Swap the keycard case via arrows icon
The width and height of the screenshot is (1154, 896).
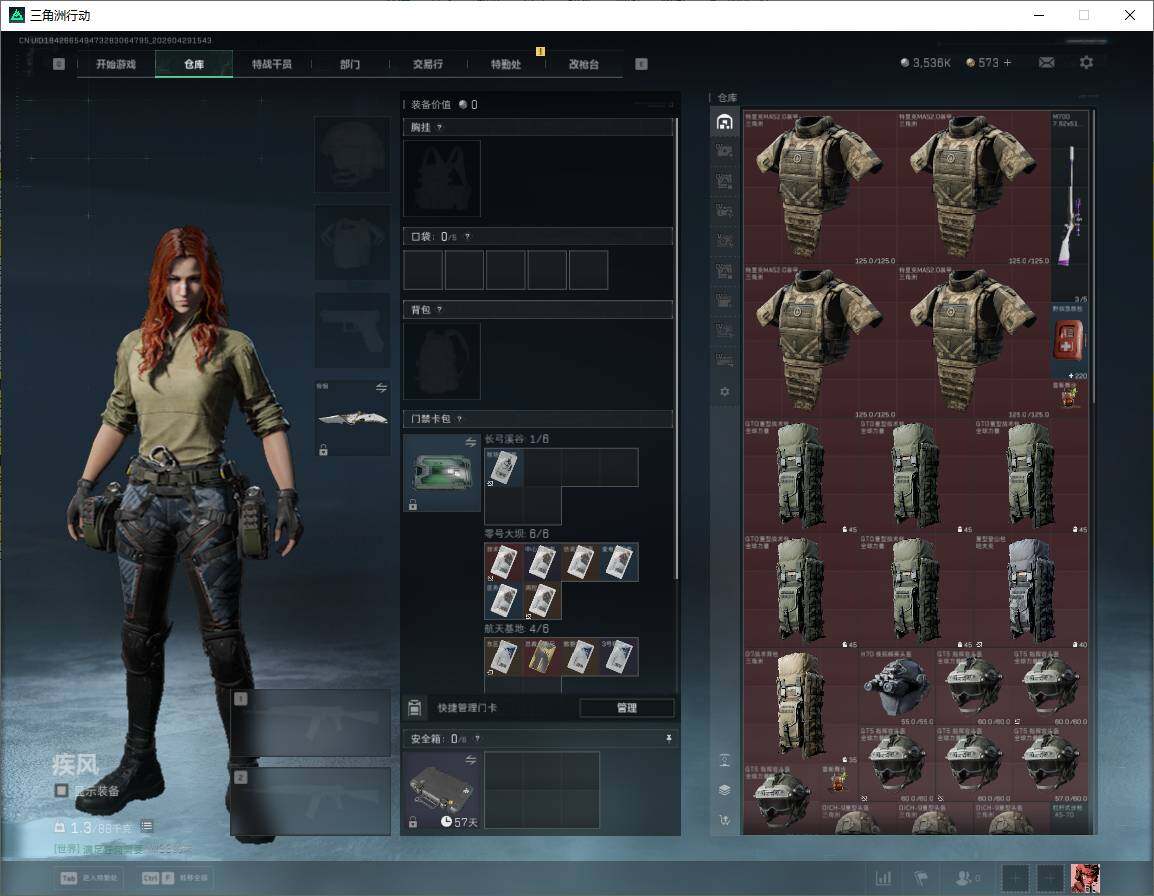[x=471, y=442]
